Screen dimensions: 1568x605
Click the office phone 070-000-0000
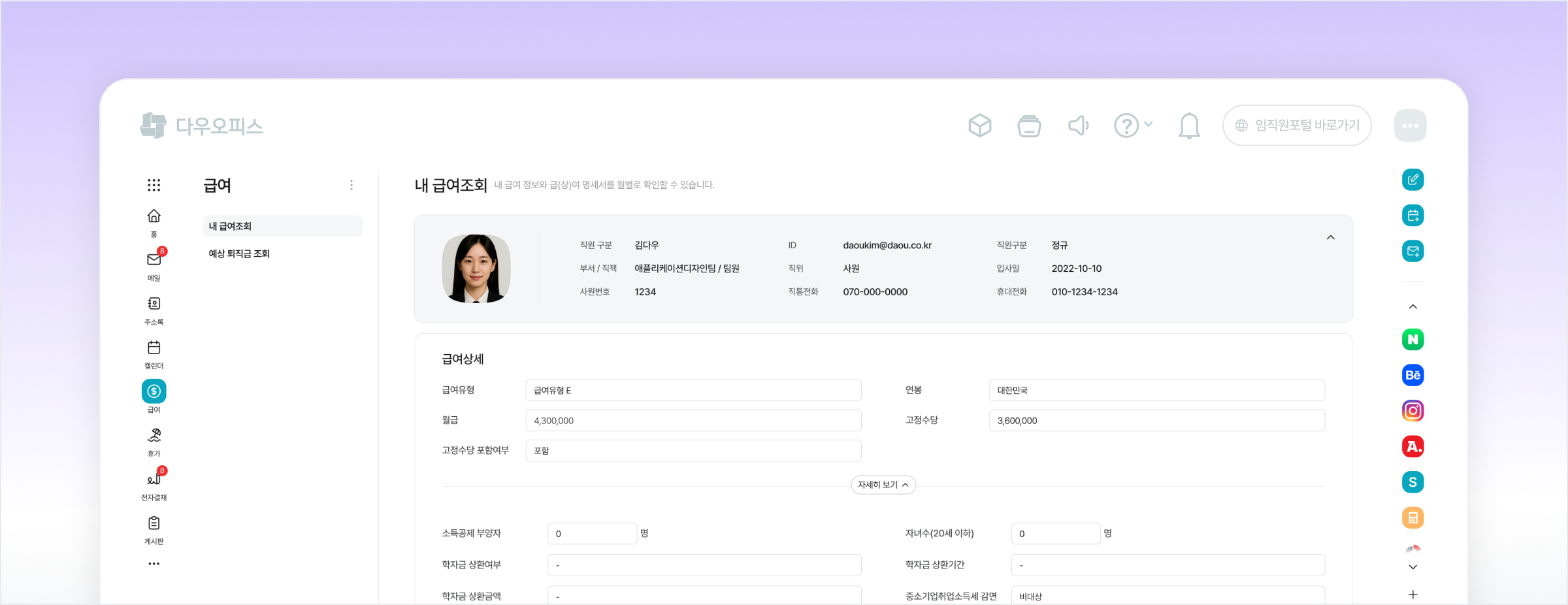pos(875,292)
